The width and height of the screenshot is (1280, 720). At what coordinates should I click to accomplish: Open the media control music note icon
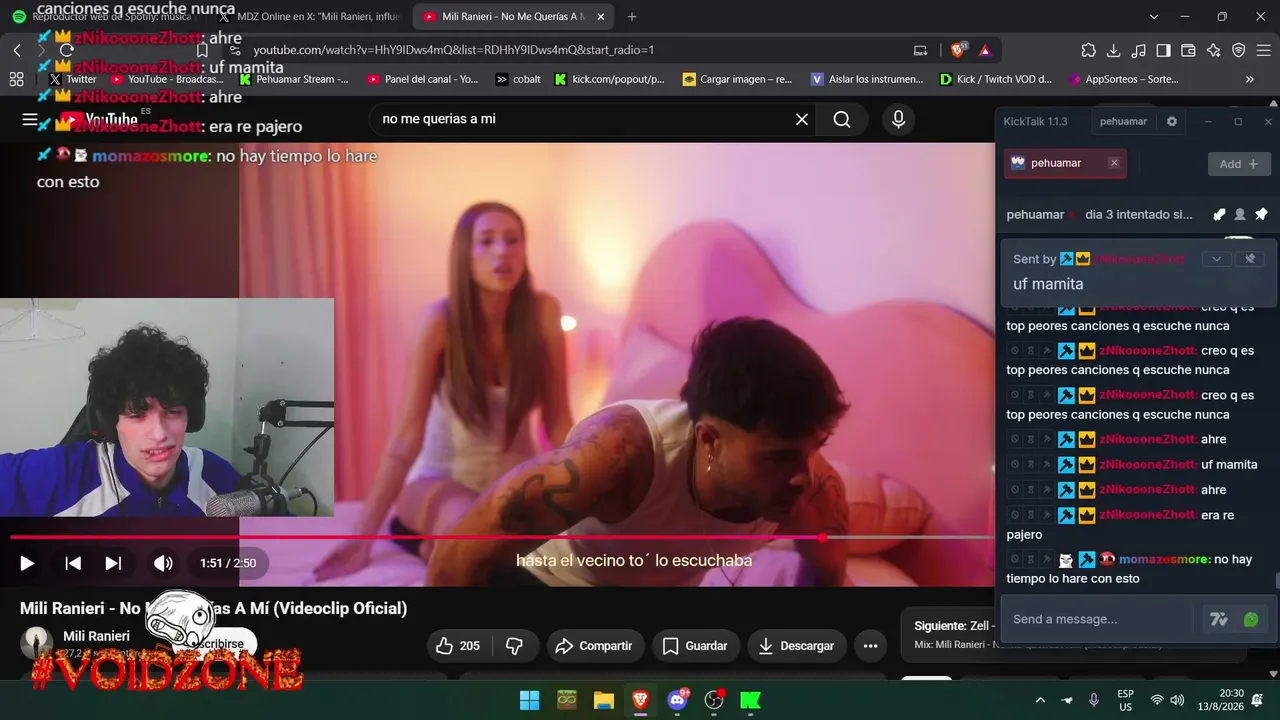1139,50
